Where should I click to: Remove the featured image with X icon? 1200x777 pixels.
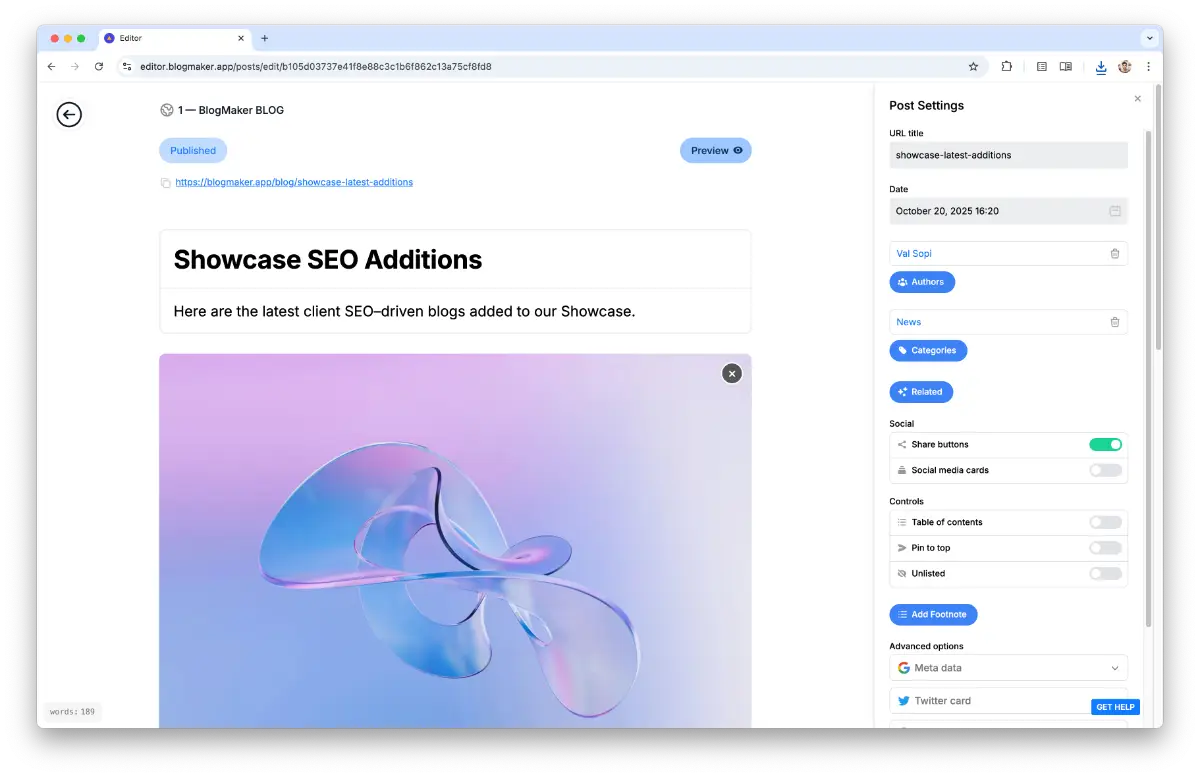pyautogui.click(x=732, y=373)
